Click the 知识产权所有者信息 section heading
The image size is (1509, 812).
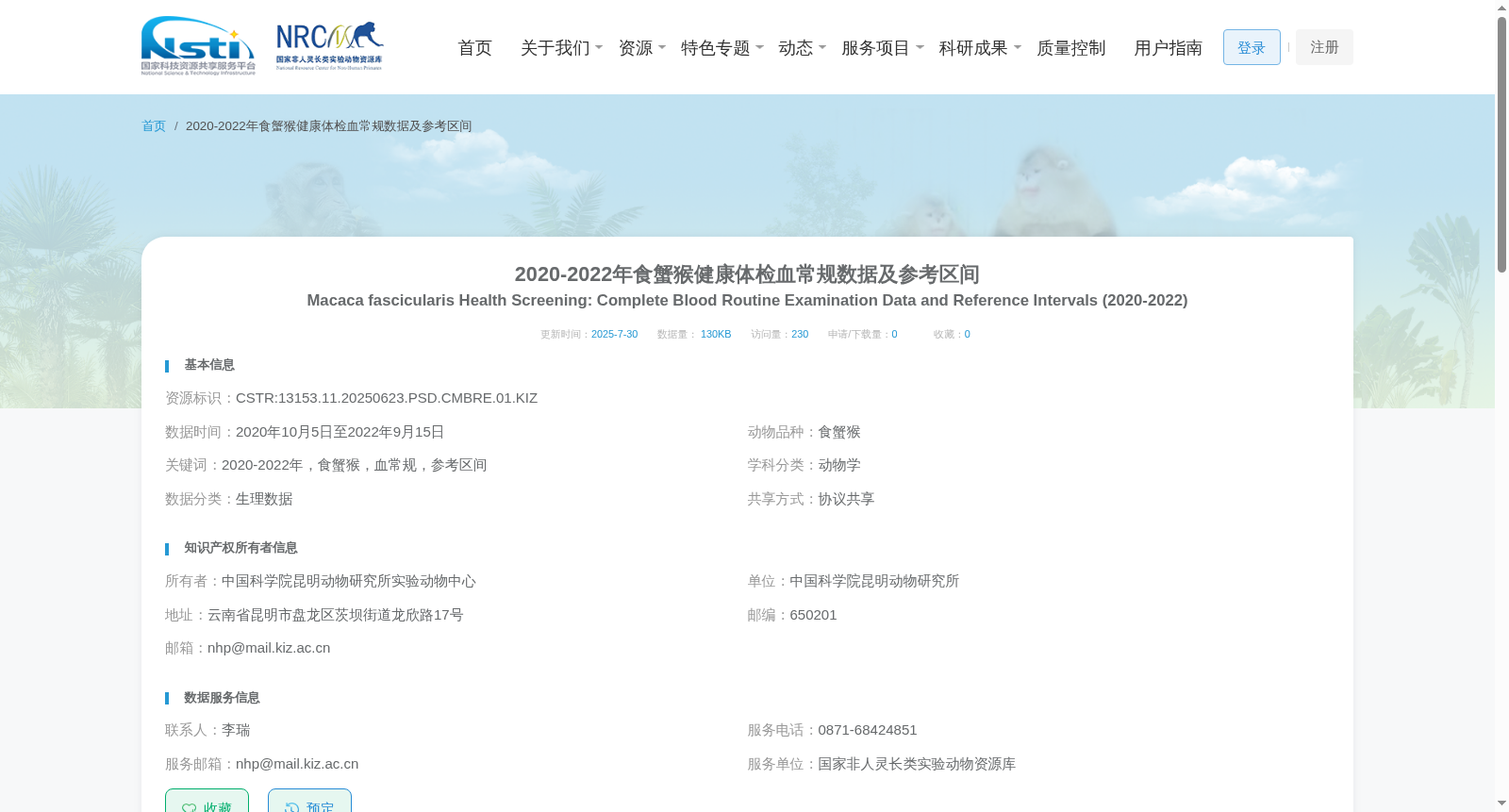click(x=240, y=548)
